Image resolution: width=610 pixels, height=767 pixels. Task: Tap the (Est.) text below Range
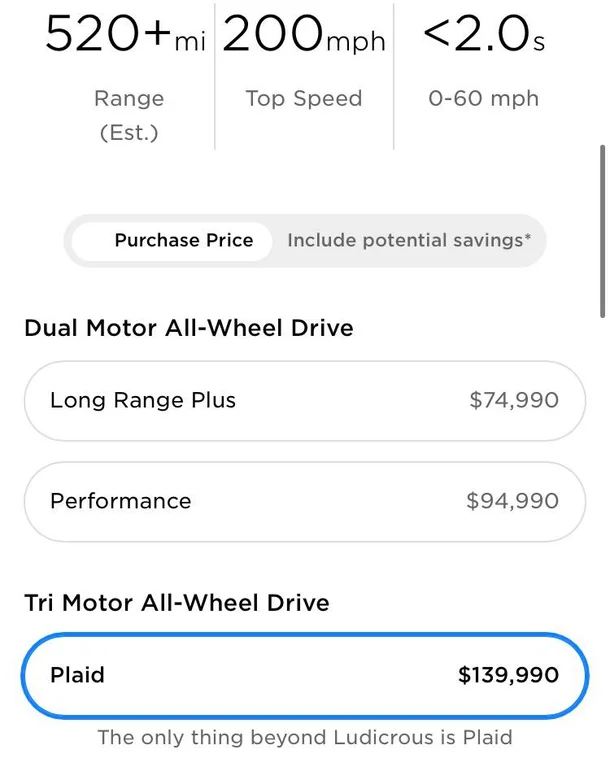[x=129, y=133]
